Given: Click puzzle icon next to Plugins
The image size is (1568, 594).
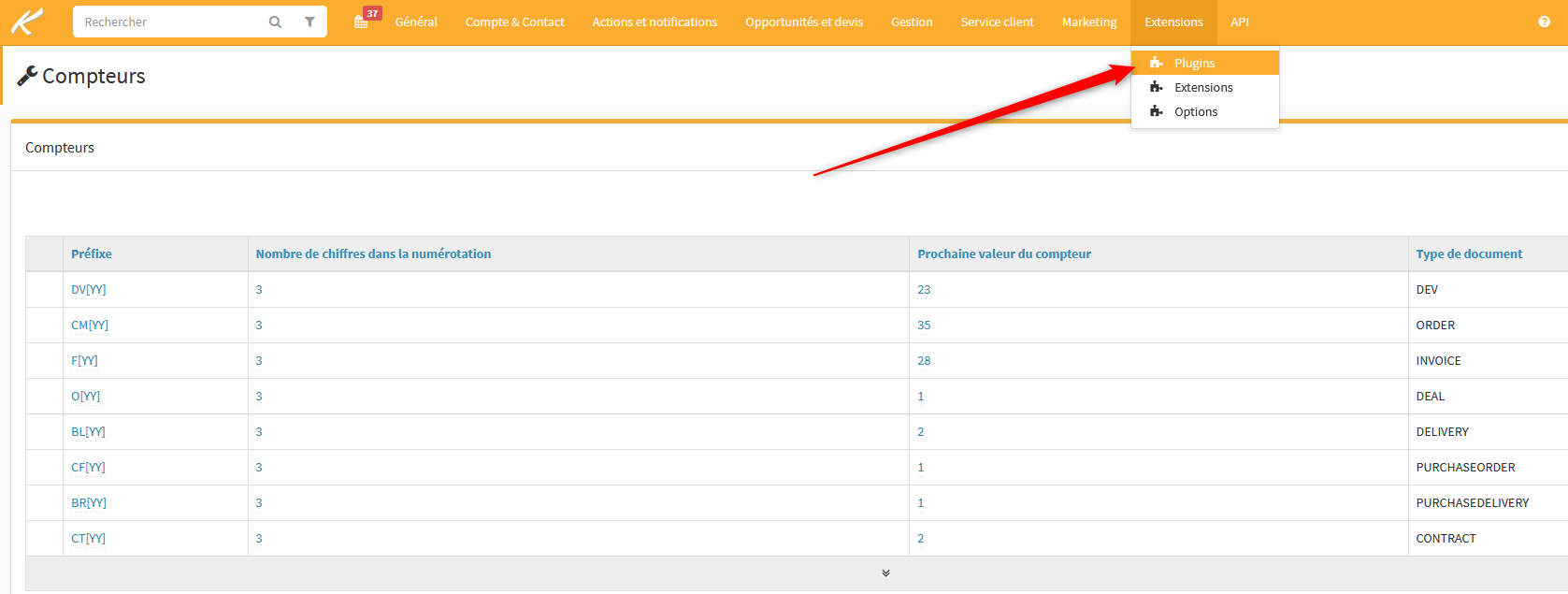Looking at the screenshot, I should (1157, 63).
